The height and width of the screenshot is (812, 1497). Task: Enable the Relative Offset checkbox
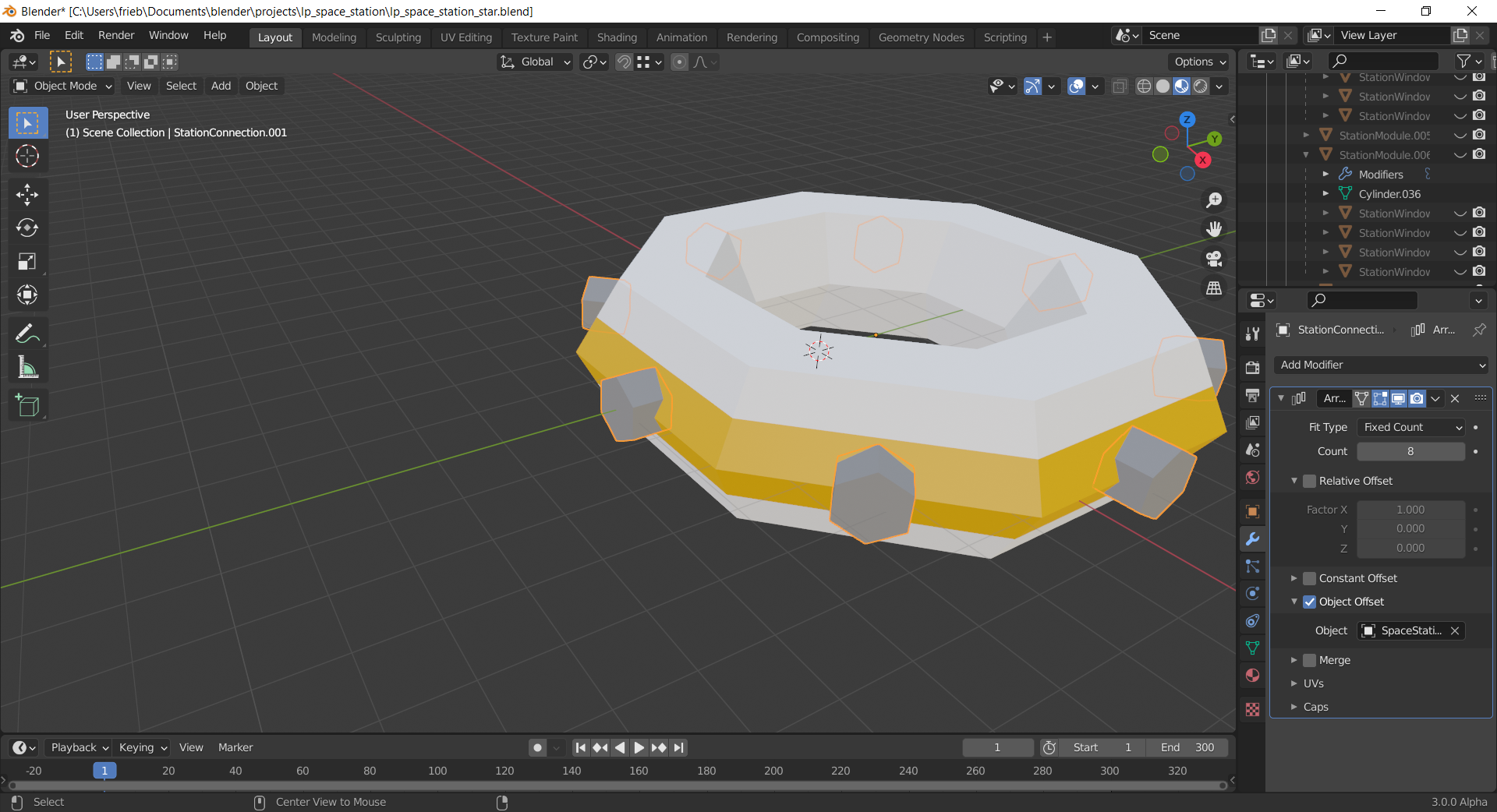pyautogui.click(x=1310, y=481)
